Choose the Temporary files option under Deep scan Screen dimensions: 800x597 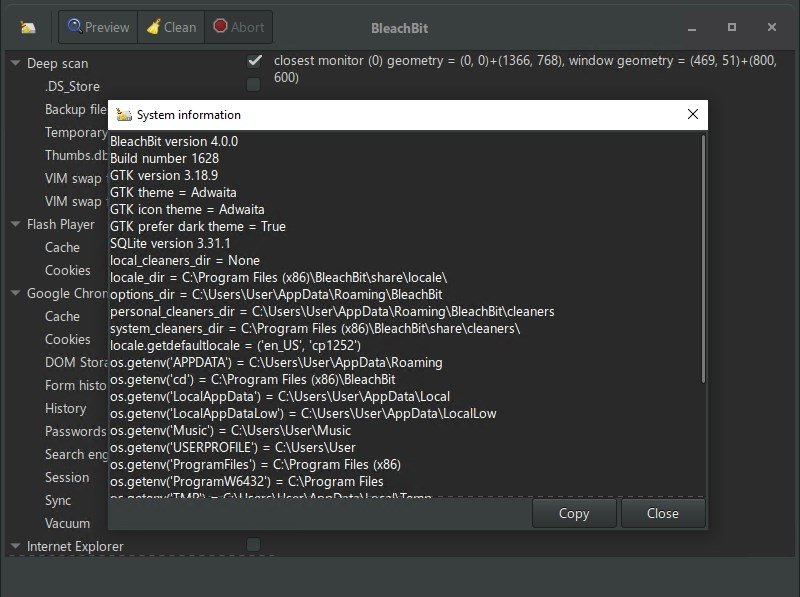[76, 132]
